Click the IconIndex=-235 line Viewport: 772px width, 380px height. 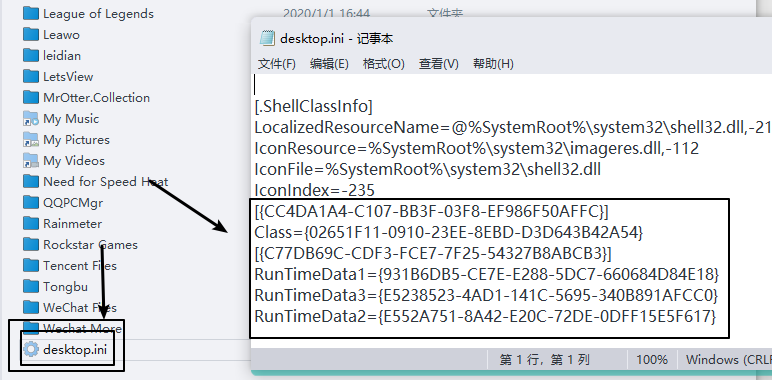[x=315, y=190]
